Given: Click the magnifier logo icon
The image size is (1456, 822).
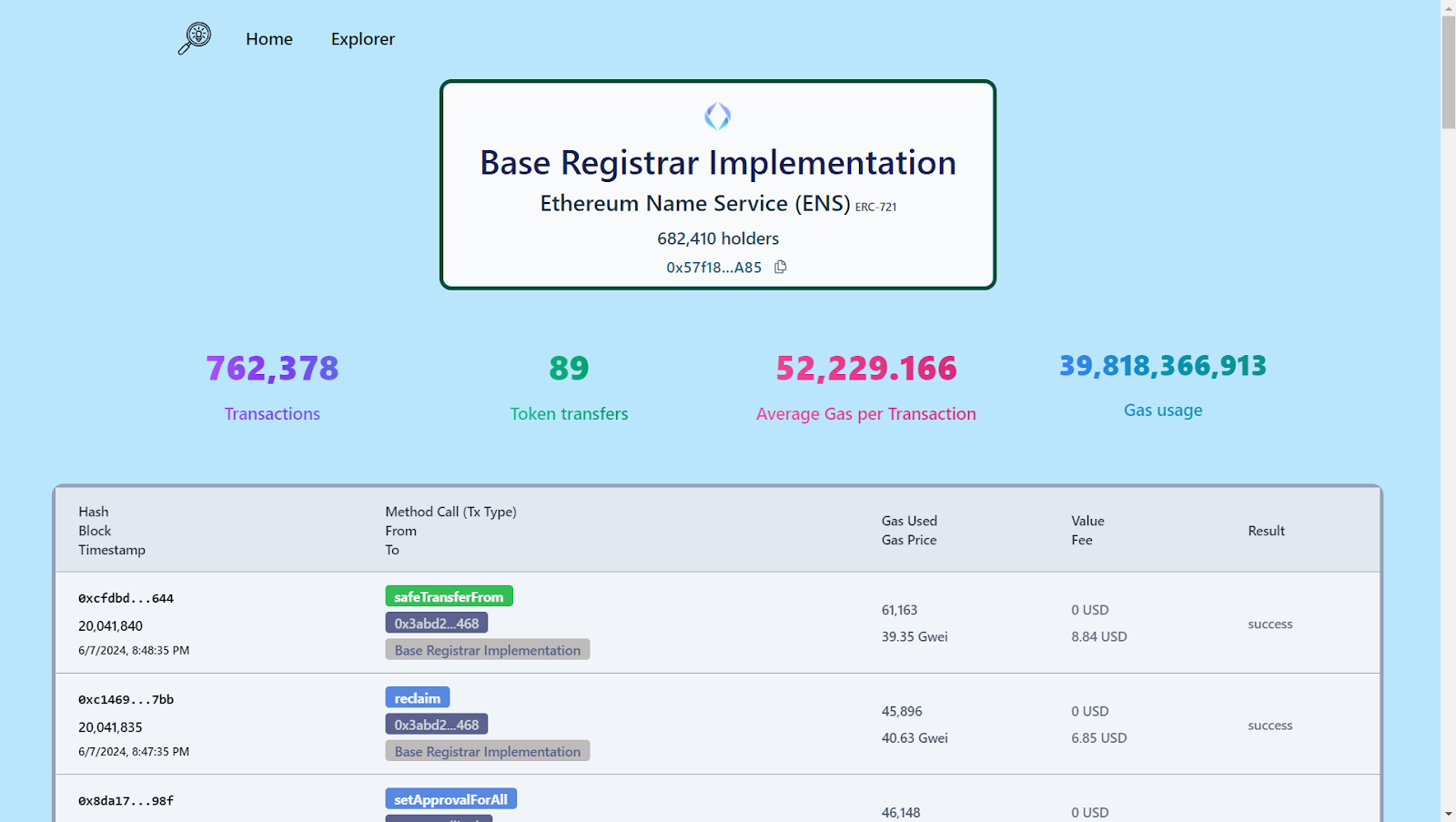Looking at the screenshot, I should pos(195,38).
